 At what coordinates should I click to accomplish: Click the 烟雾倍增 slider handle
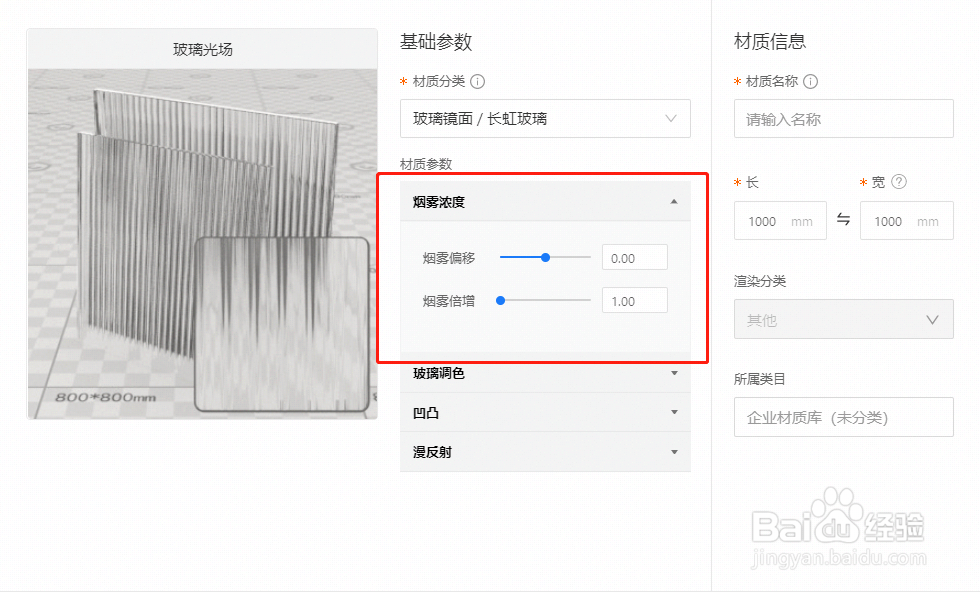click(x=500, y=300)
